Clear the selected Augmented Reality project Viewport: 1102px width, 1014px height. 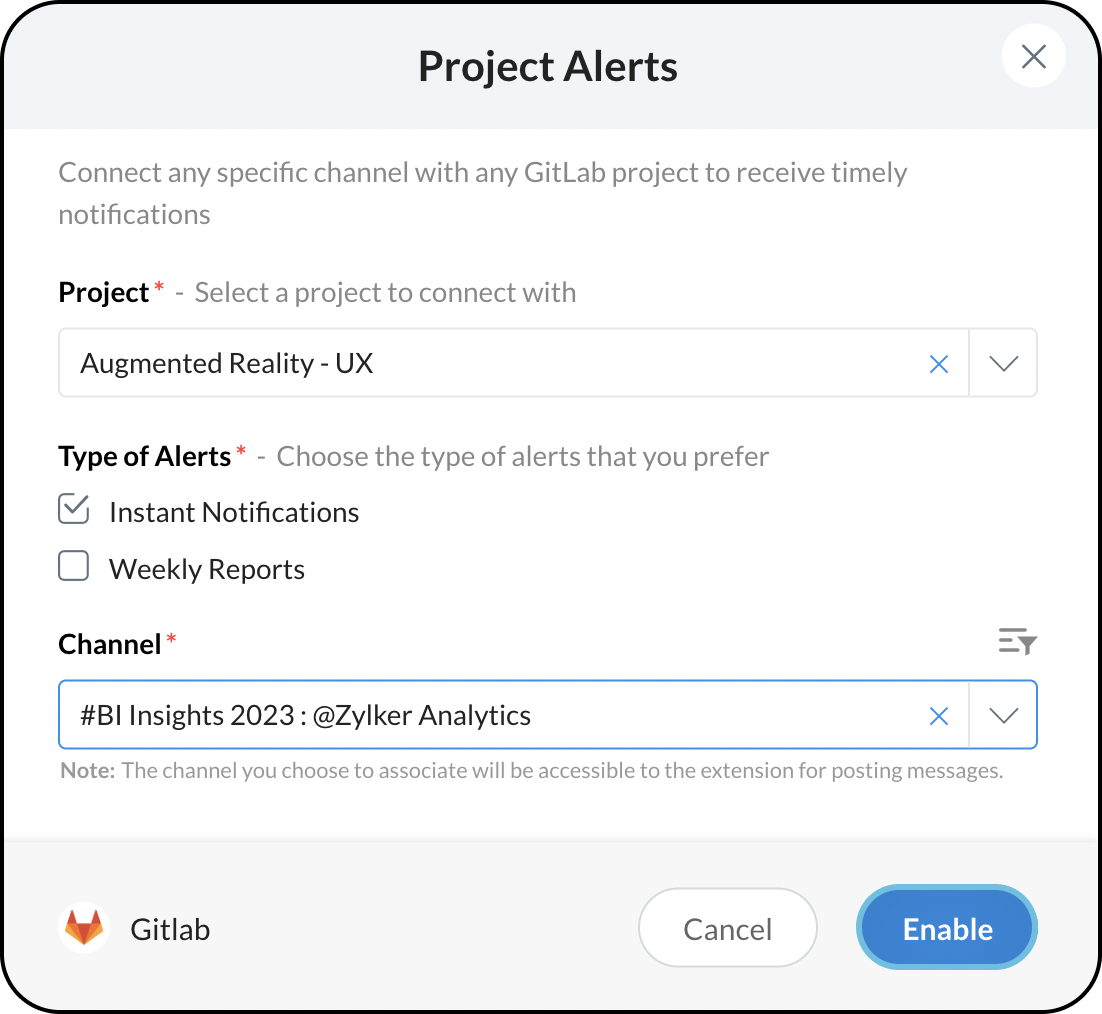(938, 364)
